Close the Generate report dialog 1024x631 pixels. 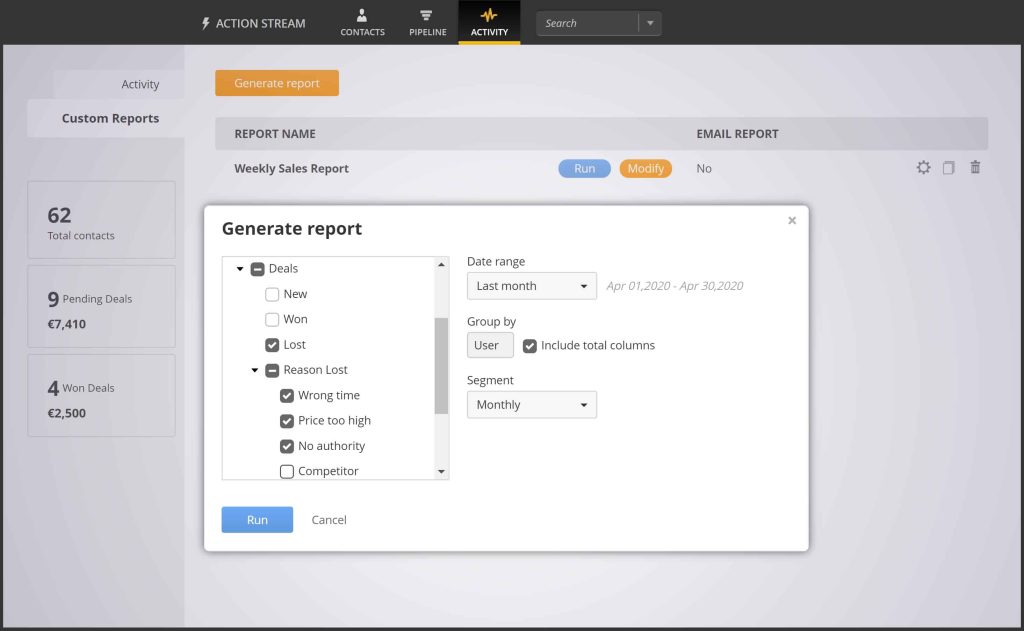(x=792, y=221)
